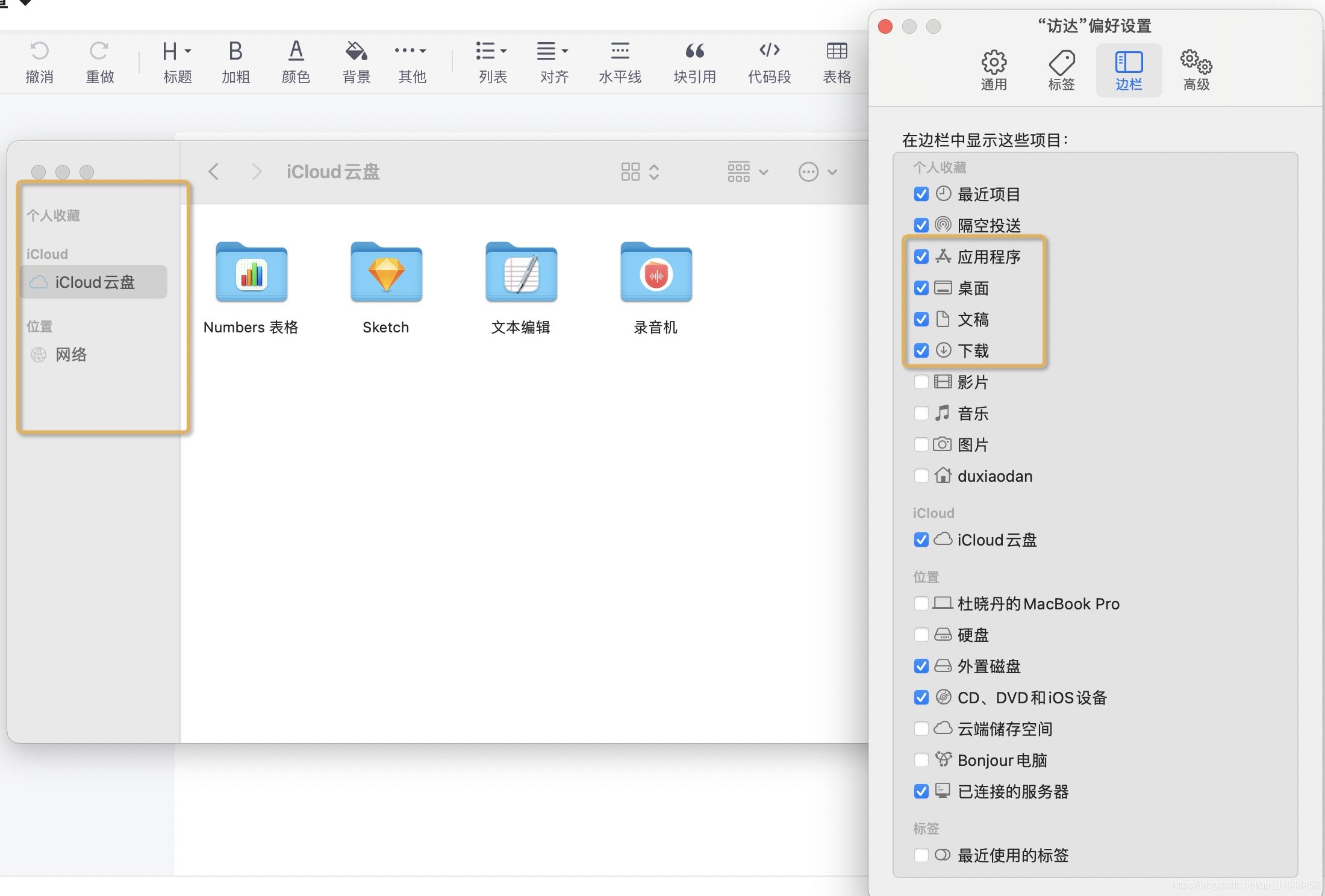Toggle the 硬盘 (Hard disks) checkbox
The width and height of the screenshot is (1325, 896).
(921, 635)
